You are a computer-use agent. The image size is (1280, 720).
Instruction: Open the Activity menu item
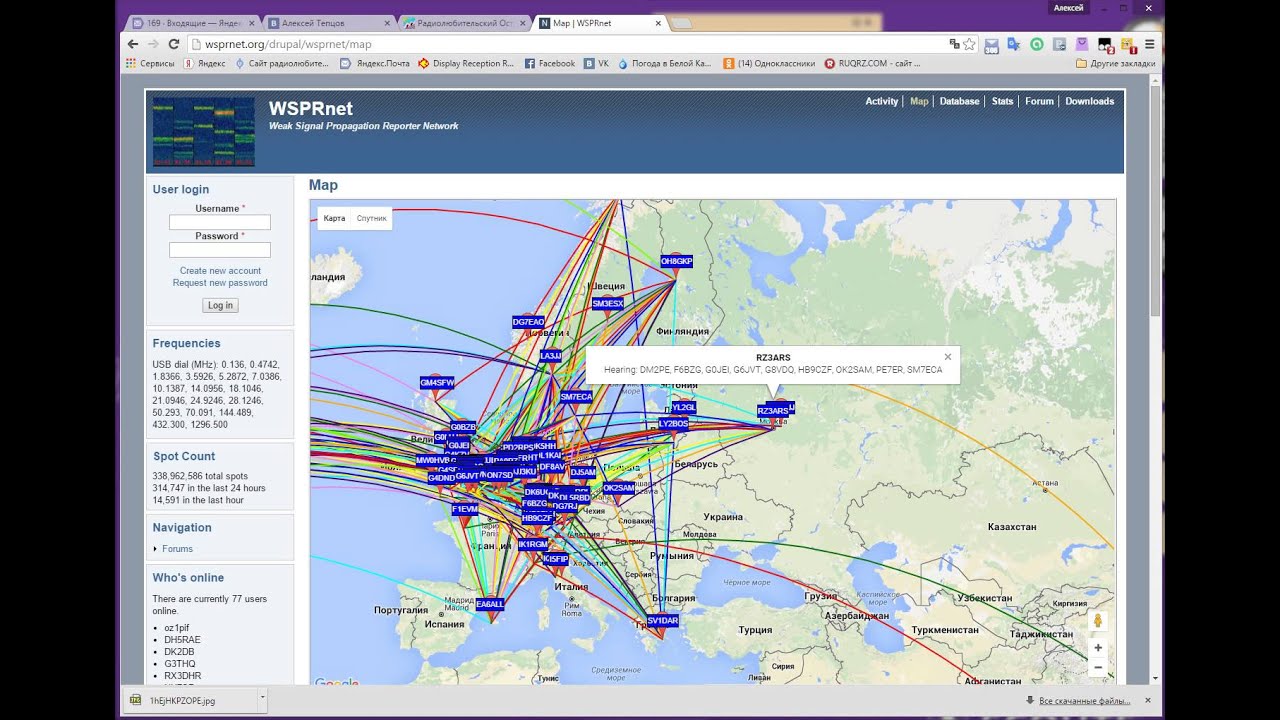click(882, 101)
